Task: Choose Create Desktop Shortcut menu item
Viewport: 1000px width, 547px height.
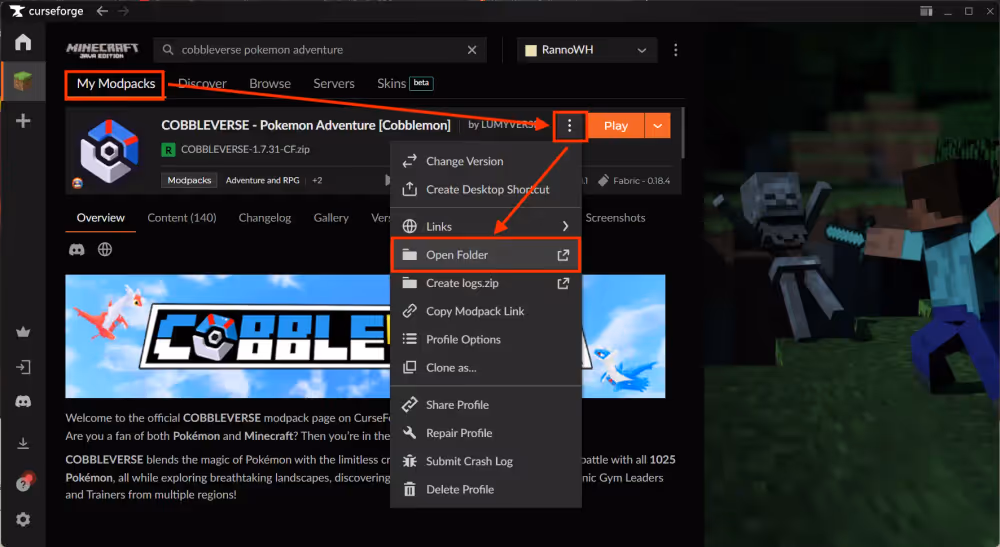Action: [485, 189]
